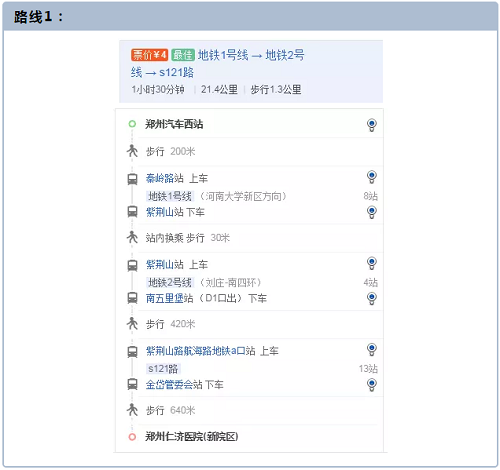This screenshot has height=470, width=500.
Task: Open the 秦岭路站 station link
Action: pos(165,178)
